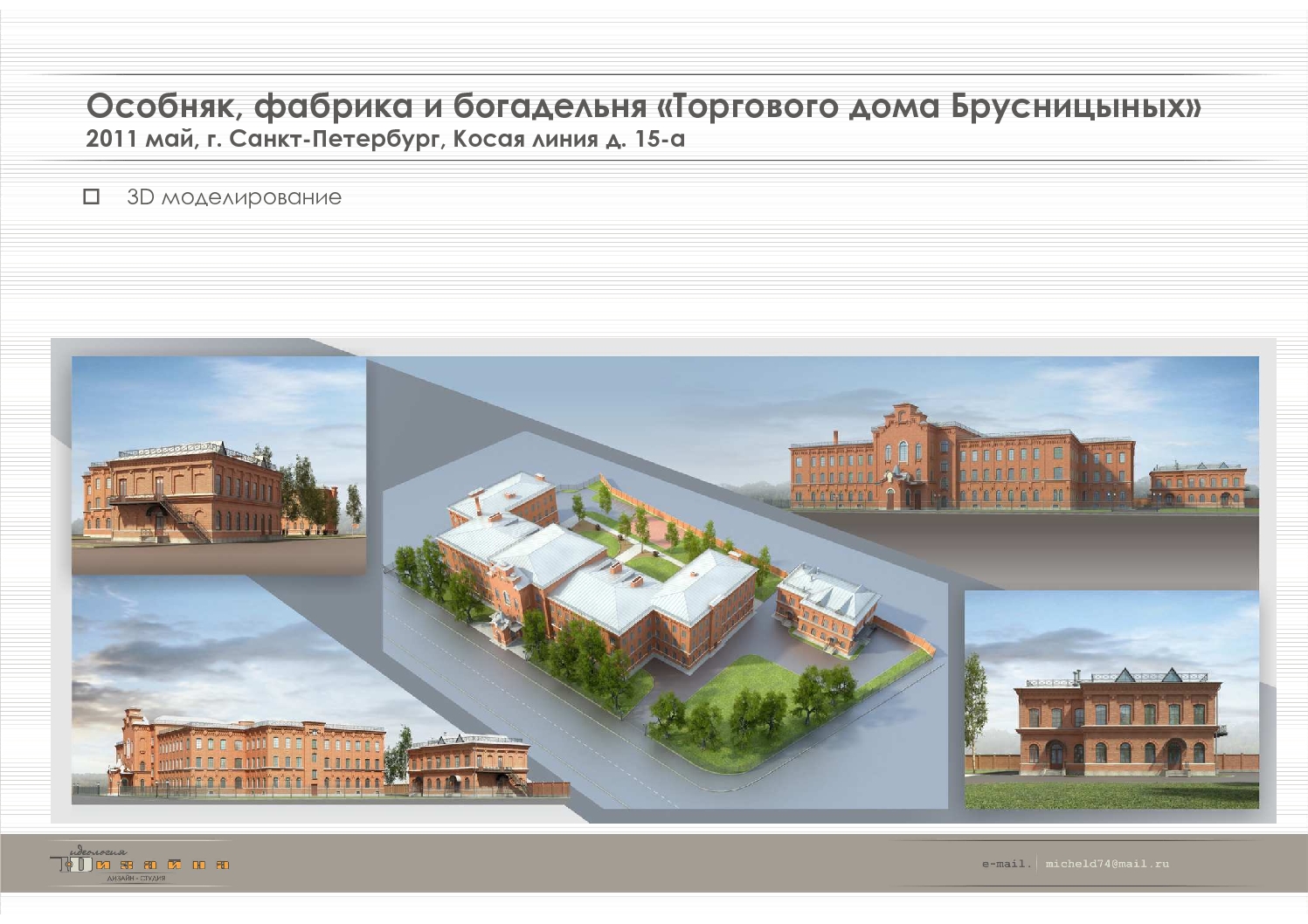Open the bottom-left factory street-view render
Screen dimensions: 1308x924
point(321,690)
